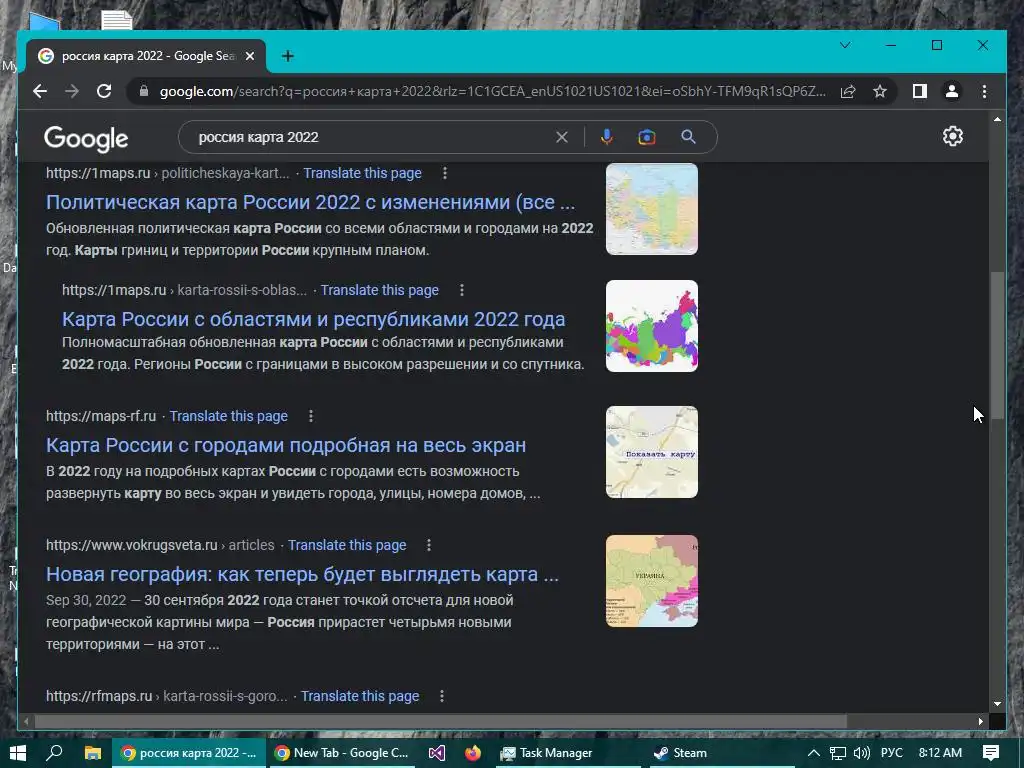View site info via the padlock icon

[x=144, y=91]
